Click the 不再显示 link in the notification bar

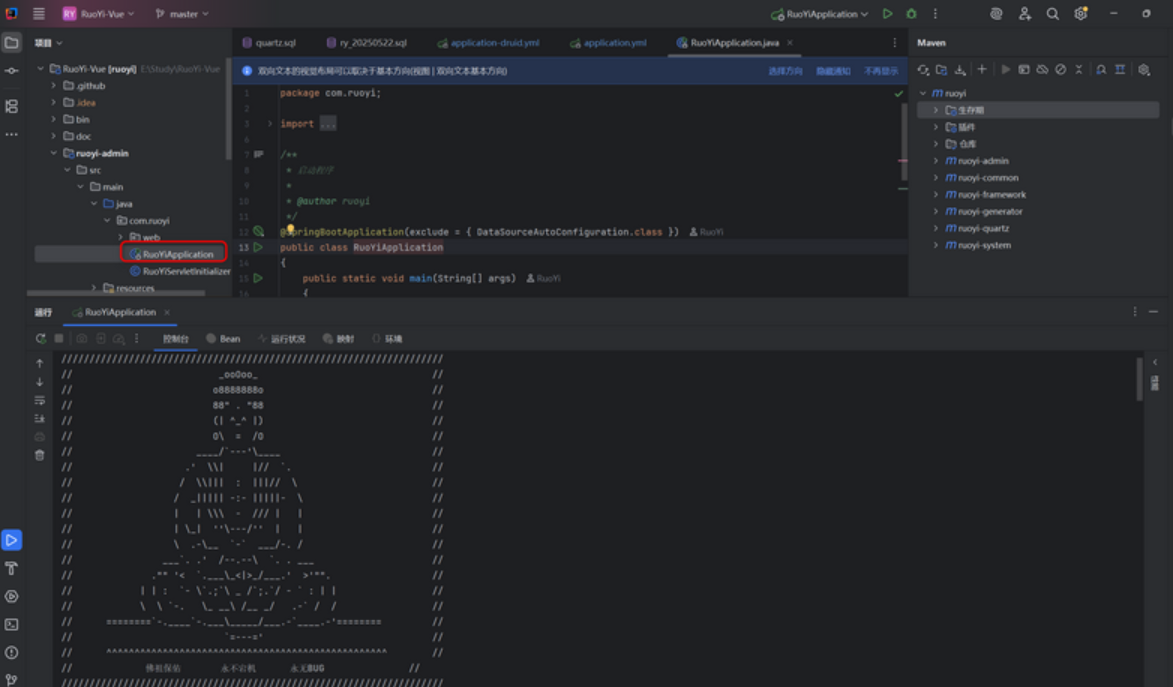(x=880, y=71)
